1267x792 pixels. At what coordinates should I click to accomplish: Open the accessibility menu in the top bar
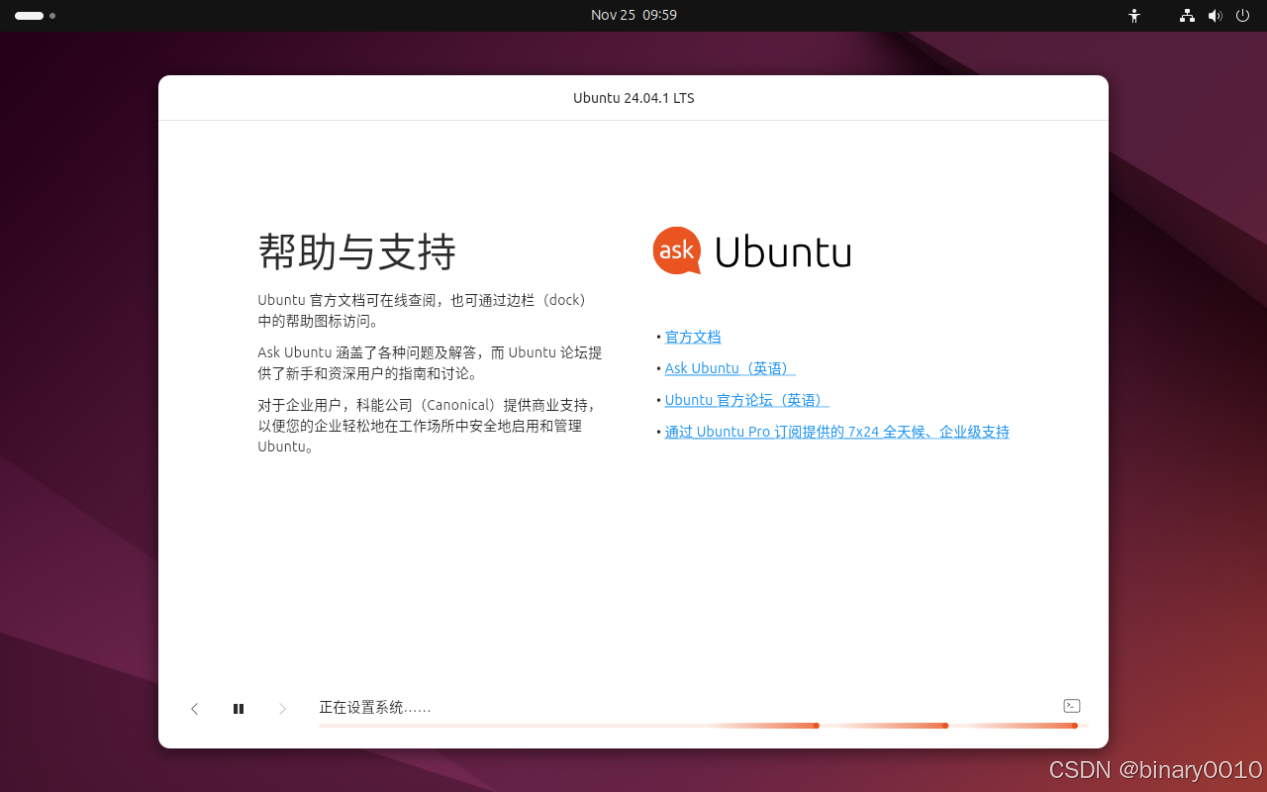(x=1133, y=15)
